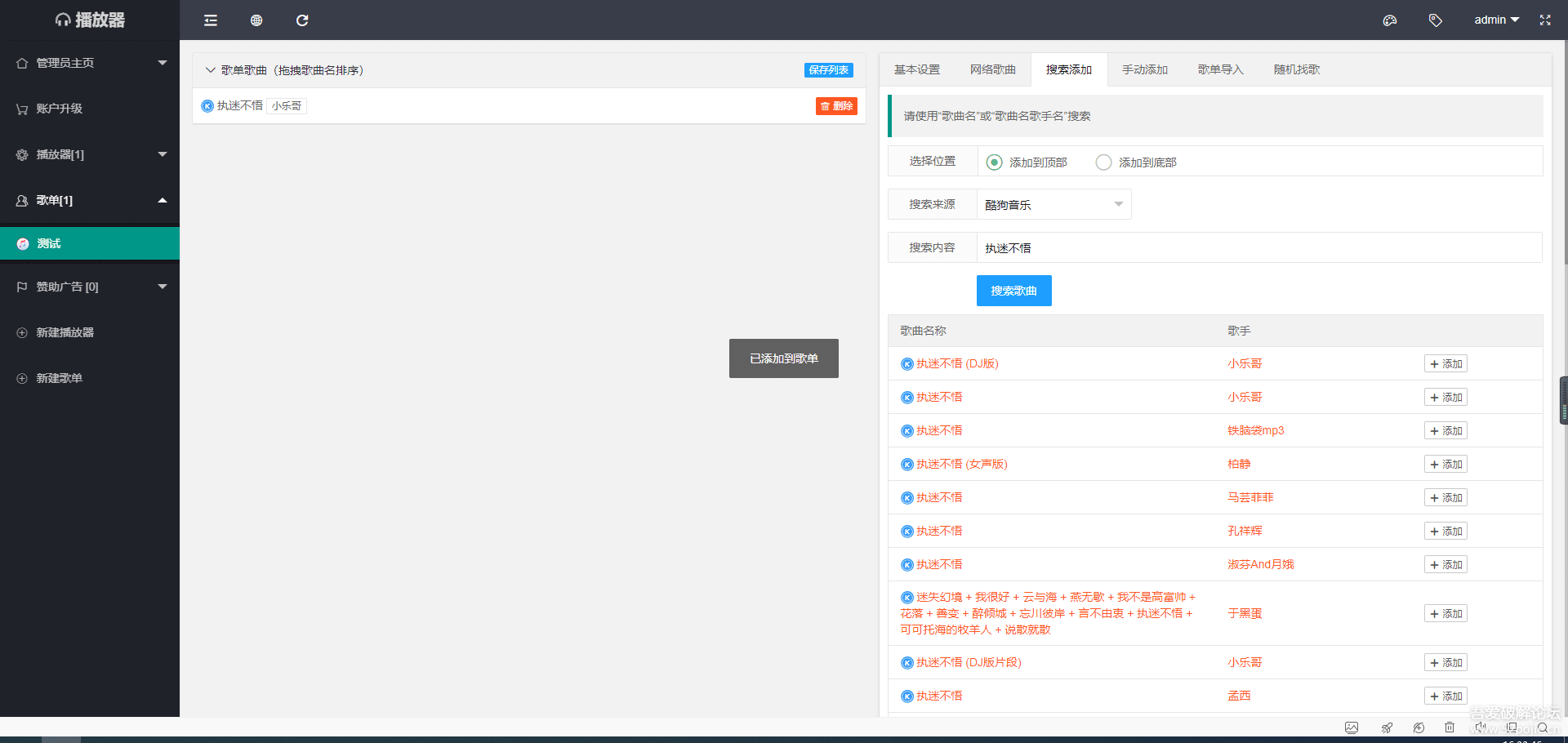Click the 搜索歌曲 search button
Screen dimensions: 1568x743
[1013, 291]
